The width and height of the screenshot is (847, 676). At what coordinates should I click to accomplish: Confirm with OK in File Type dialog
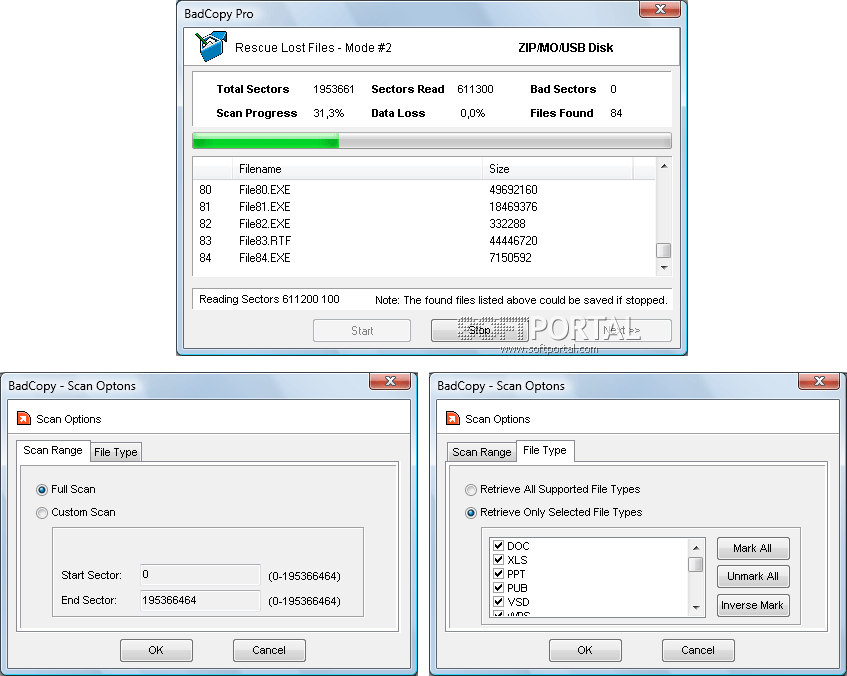tap(585, 650)
